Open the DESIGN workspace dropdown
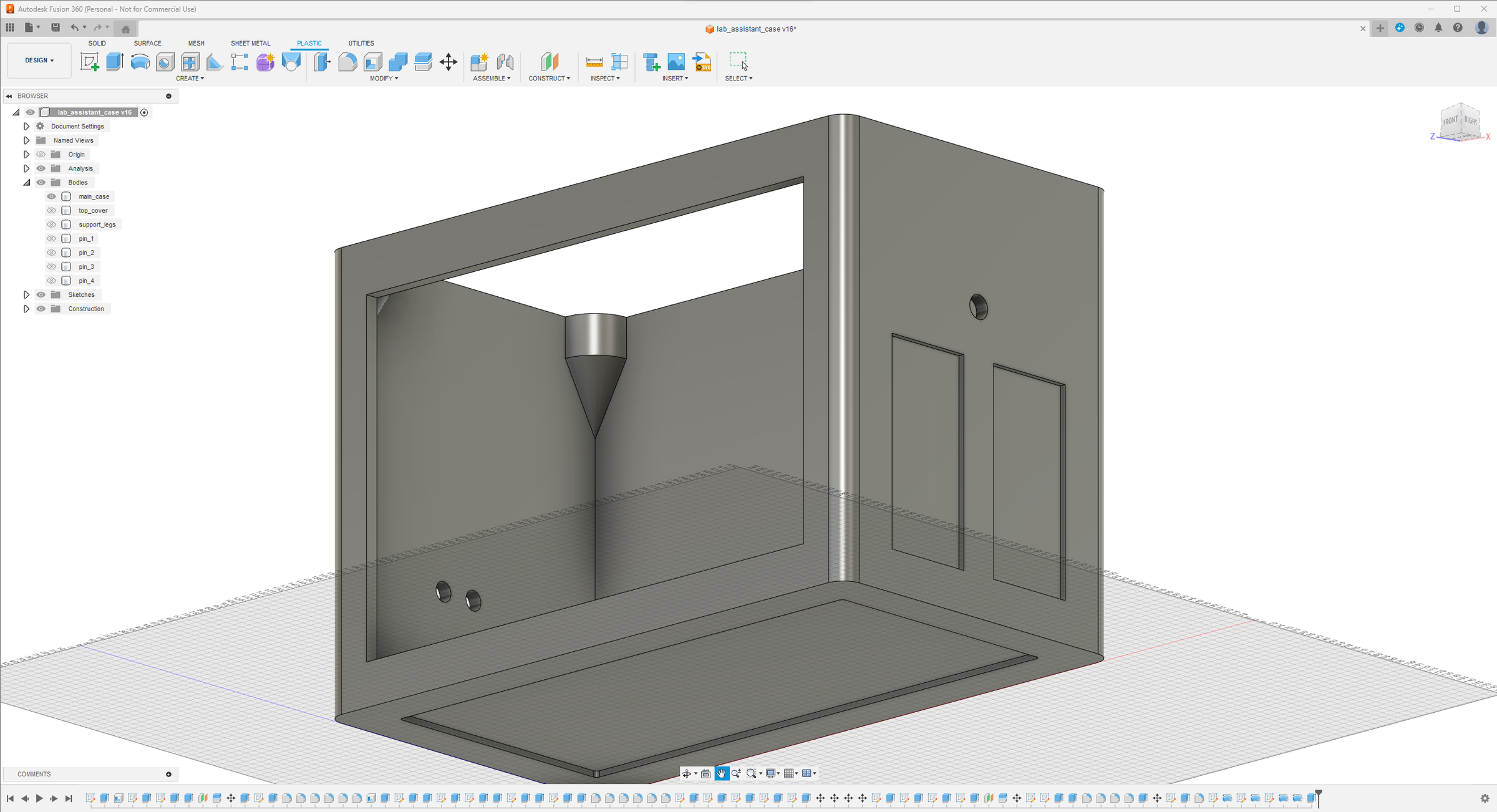 pyautogui.click(x=39, y=60)
